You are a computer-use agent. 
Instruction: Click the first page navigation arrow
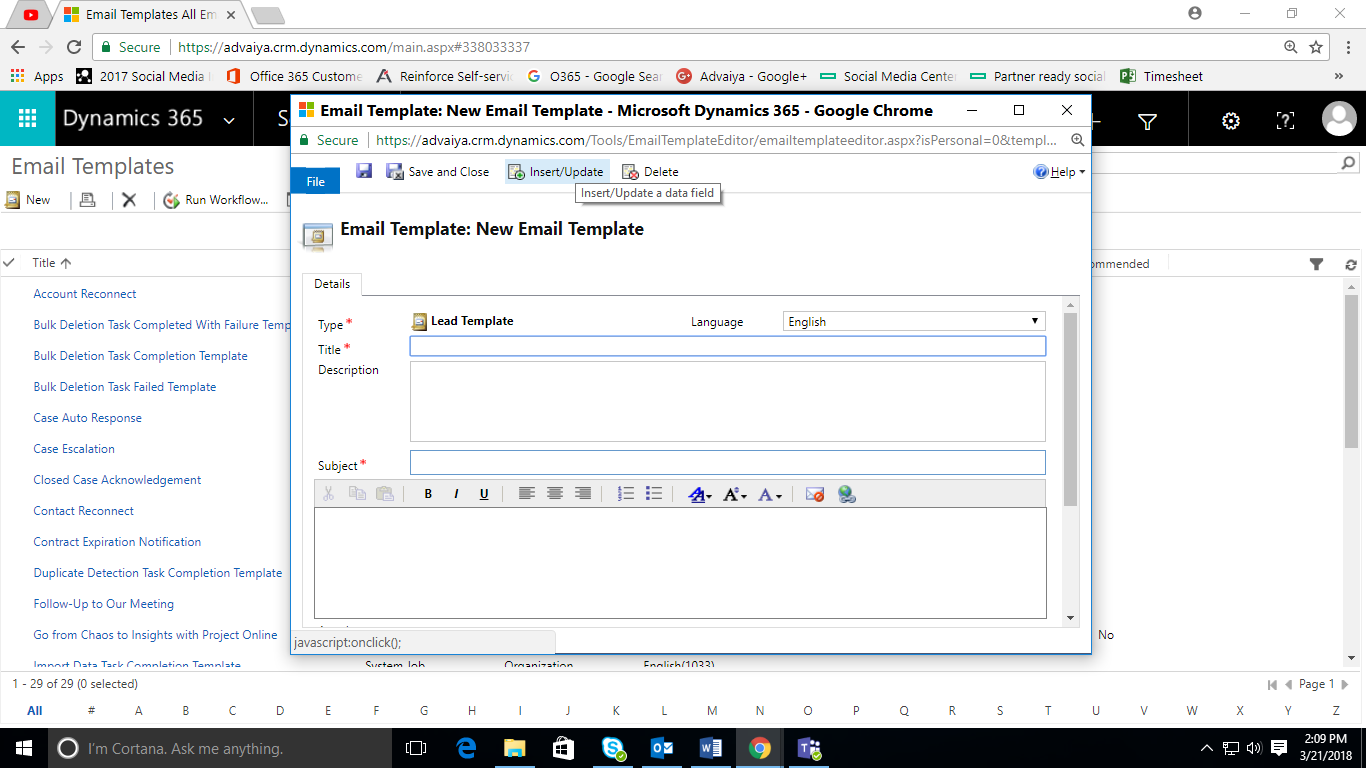[1272, 685]
